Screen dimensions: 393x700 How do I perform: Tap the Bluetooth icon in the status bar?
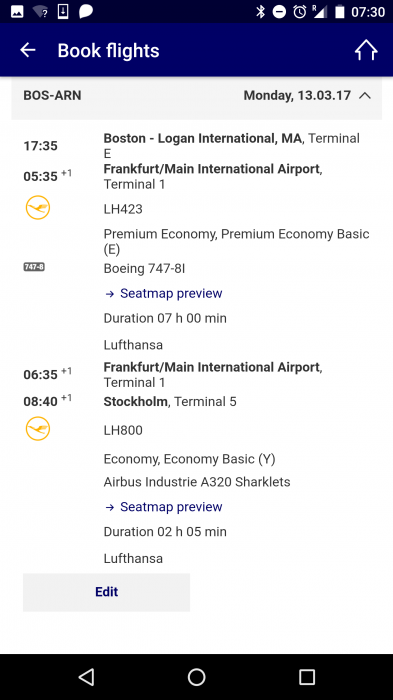click(x=260, y=12)
